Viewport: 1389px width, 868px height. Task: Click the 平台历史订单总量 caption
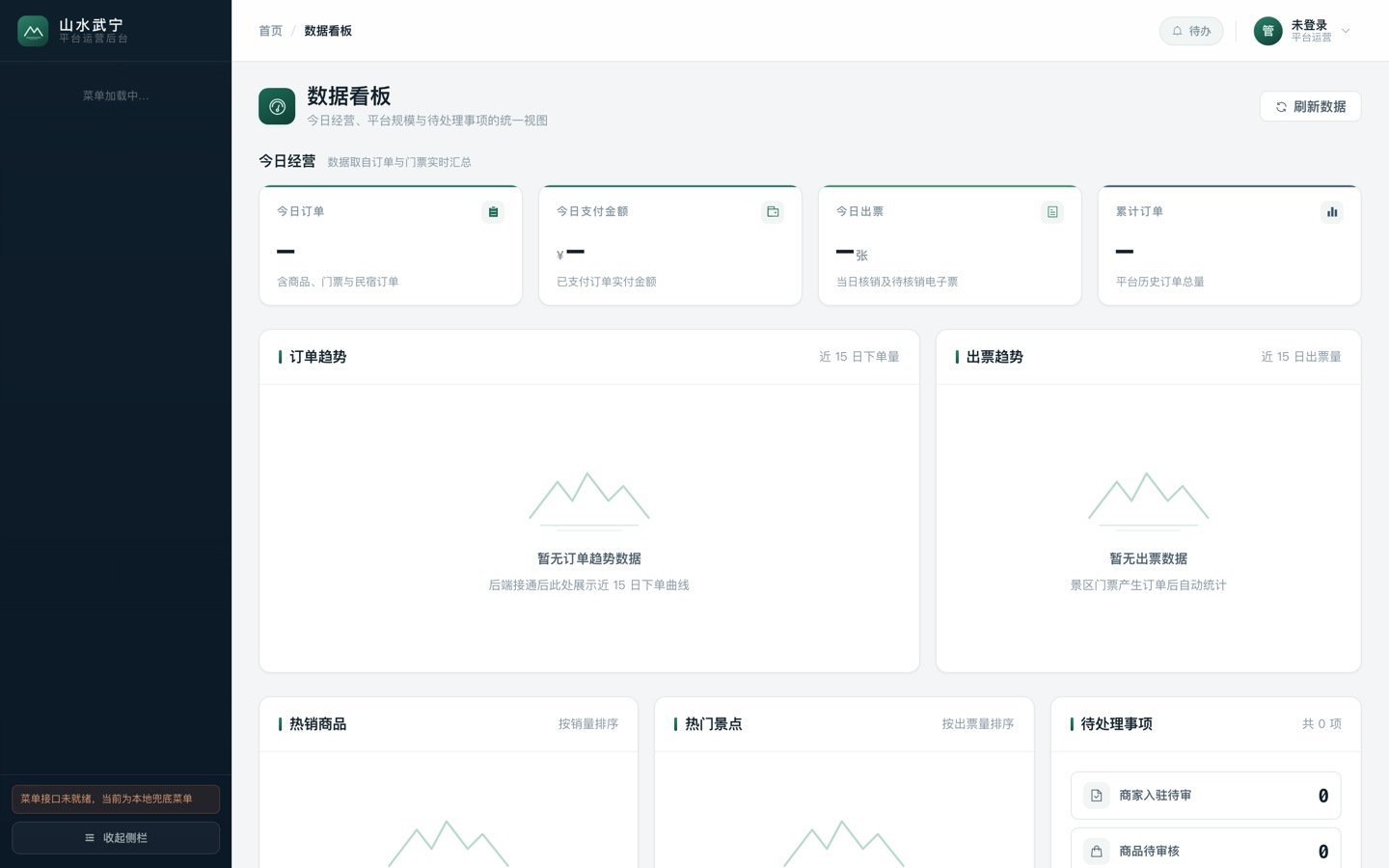1160,282
